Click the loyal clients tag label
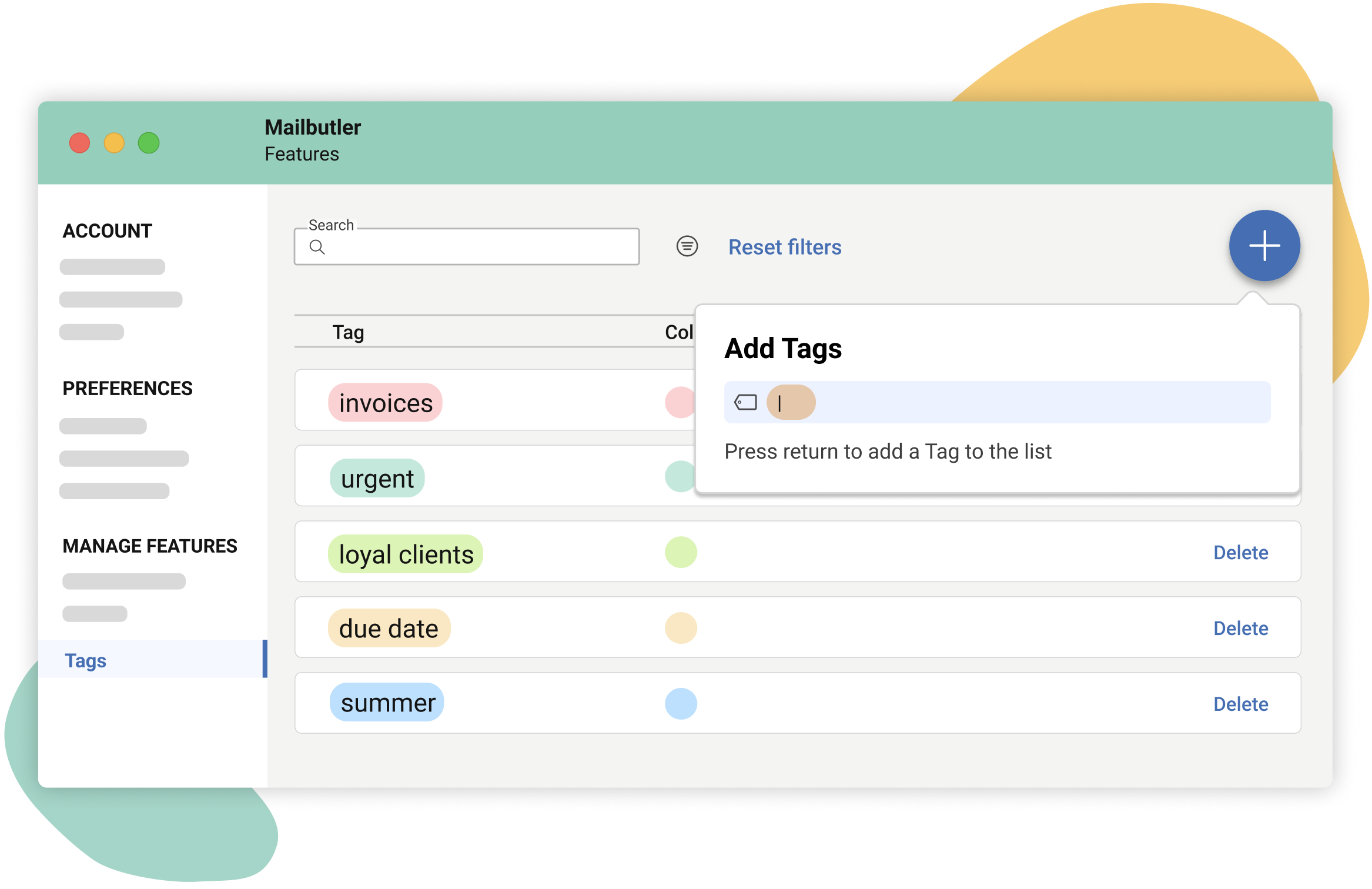1372x889 pixels. click(406, 554)
